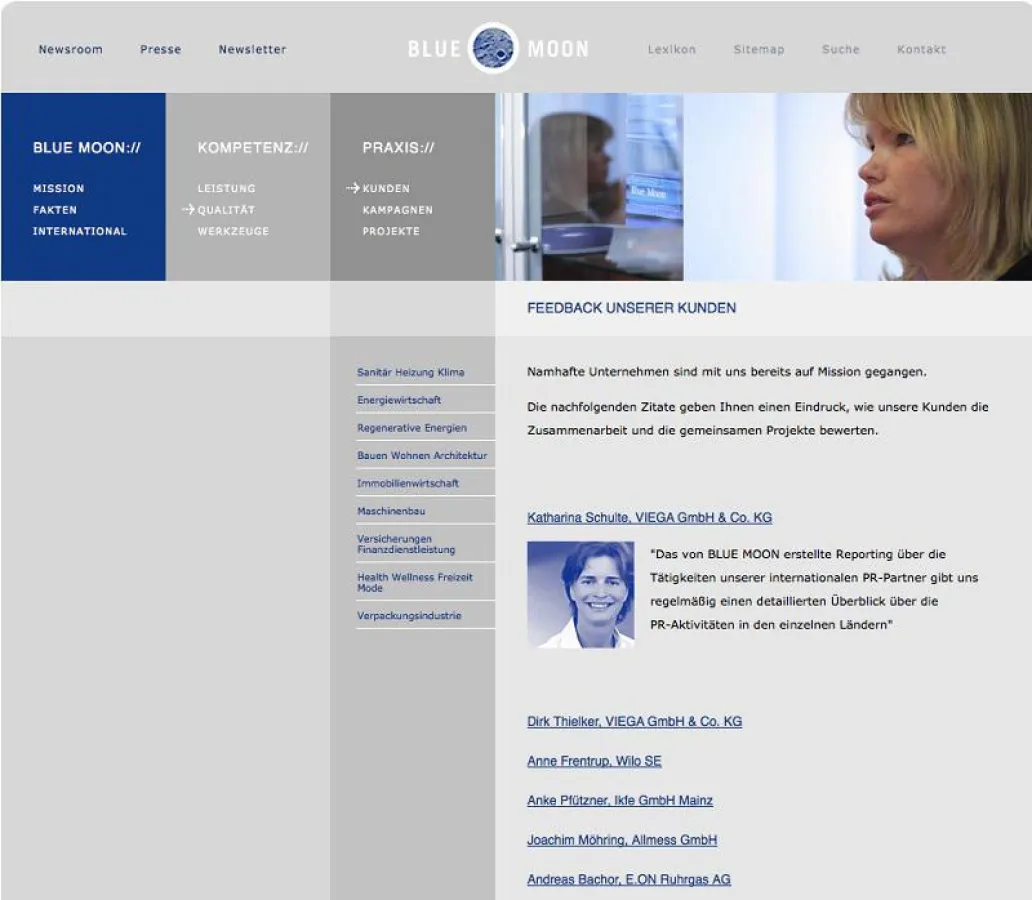View the Sitemap
The height and width of the screenshot is (900, 1032).
pos(759,49)
